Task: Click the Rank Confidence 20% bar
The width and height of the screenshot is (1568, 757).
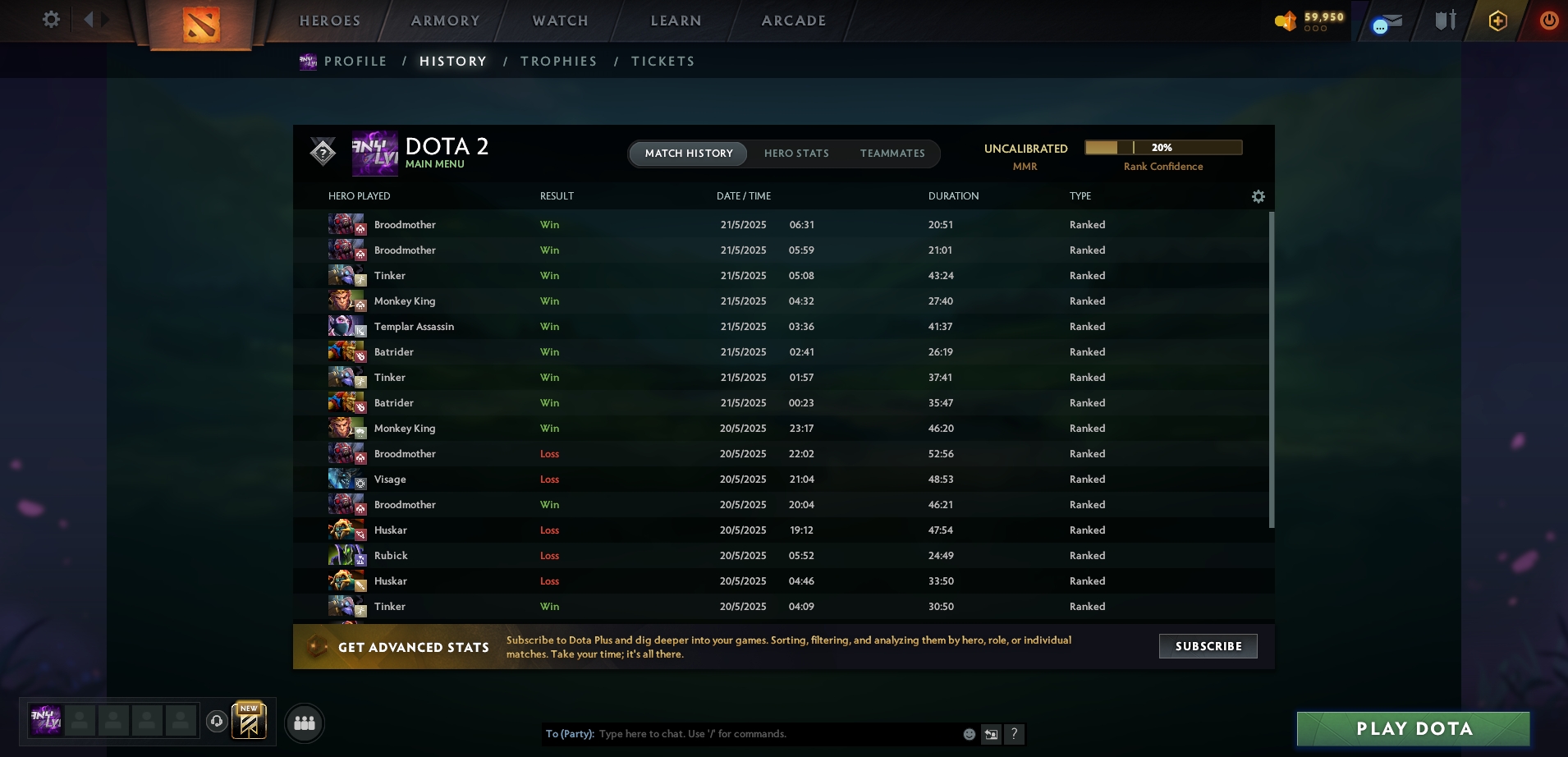Action: click(1163, 148)
